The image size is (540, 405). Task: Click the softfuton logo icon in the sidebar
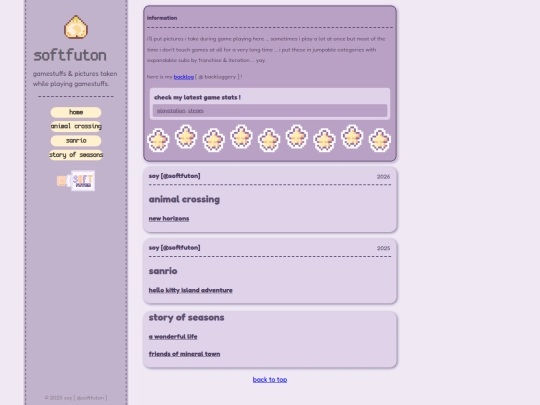click(76, 27)
